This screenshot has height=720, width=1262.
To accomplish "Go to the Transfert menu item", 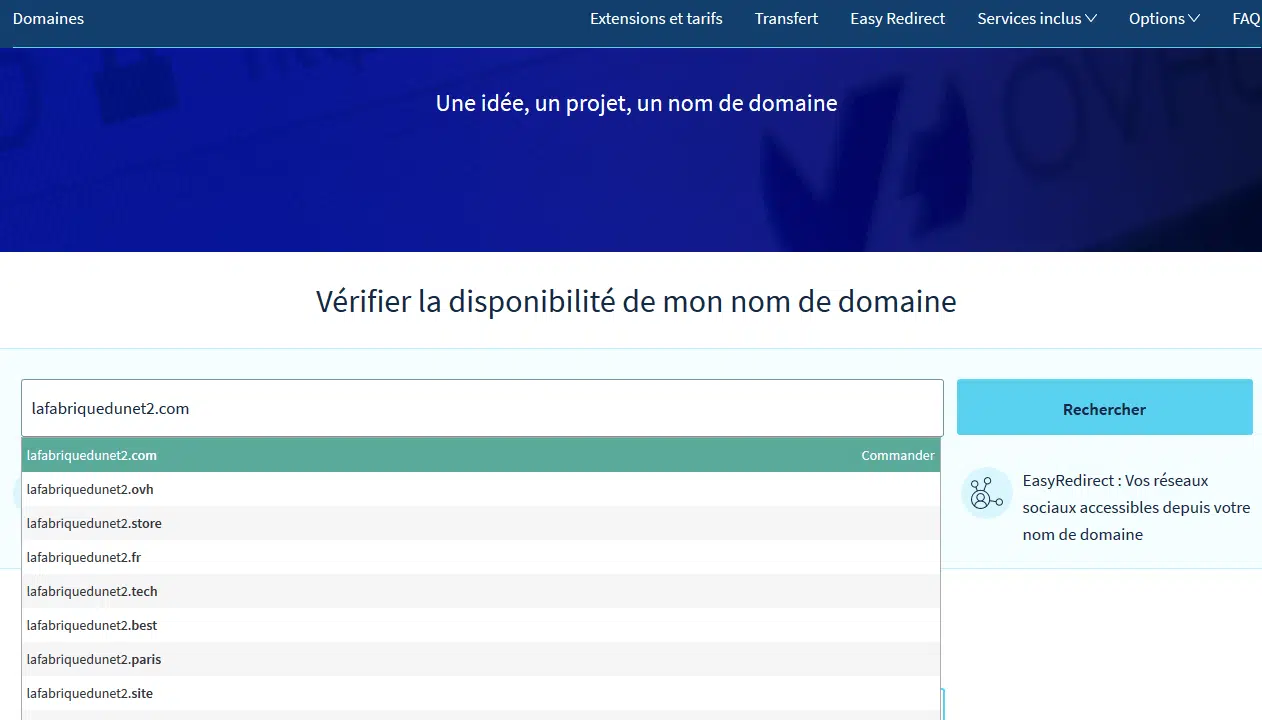I will coord(786,19).
